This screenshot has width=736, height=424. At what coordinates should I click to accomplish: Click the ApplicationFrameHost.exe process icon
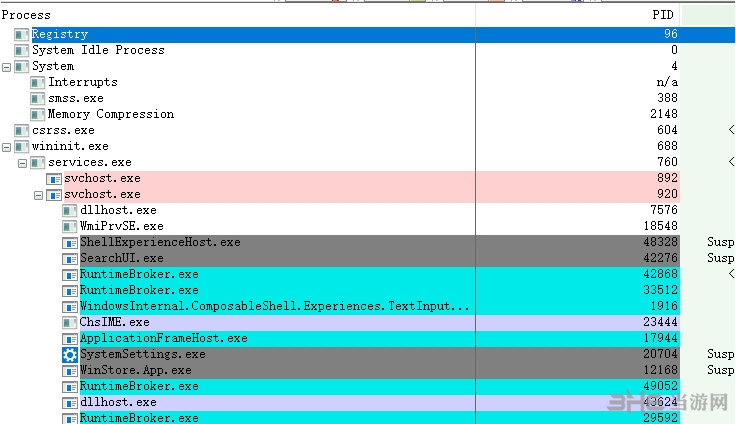click(x=70, y=338)
